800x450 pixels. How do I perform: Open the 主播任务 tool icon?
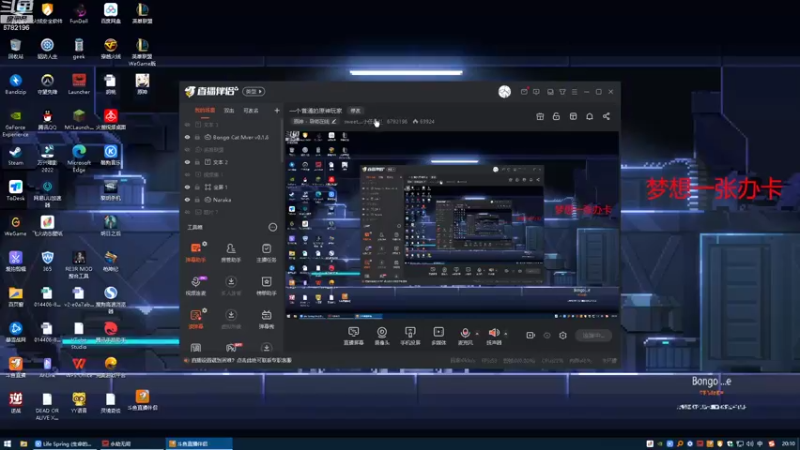(x=266, y=252)
